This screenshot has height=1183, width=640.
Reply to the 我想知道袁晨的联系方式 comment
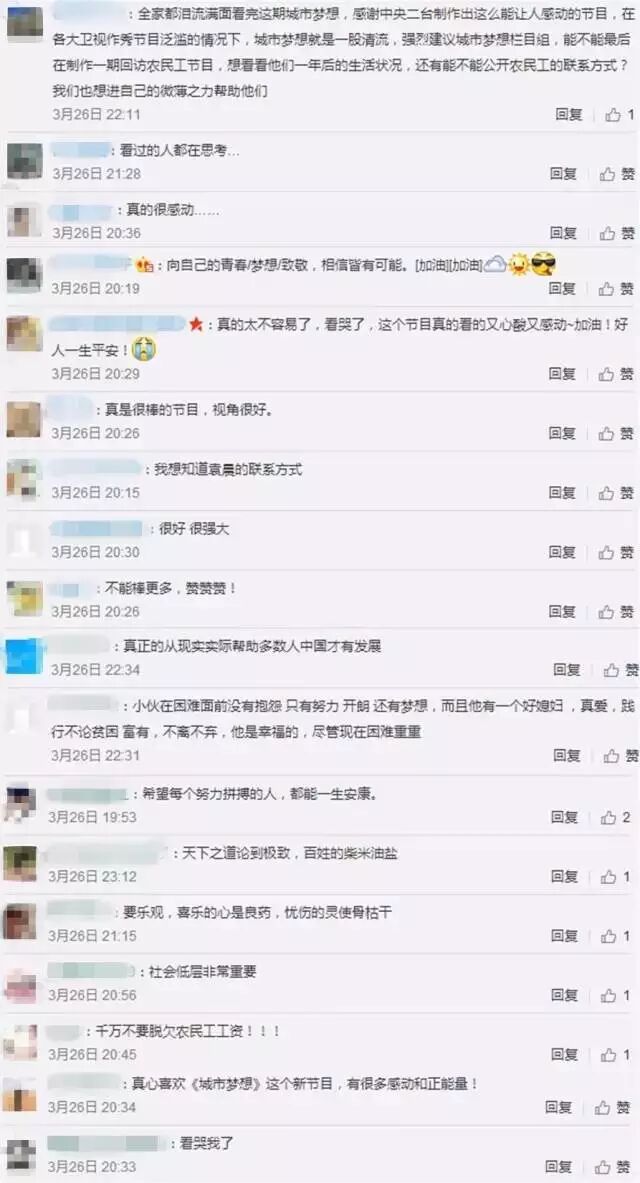click(x=562, y=493)
